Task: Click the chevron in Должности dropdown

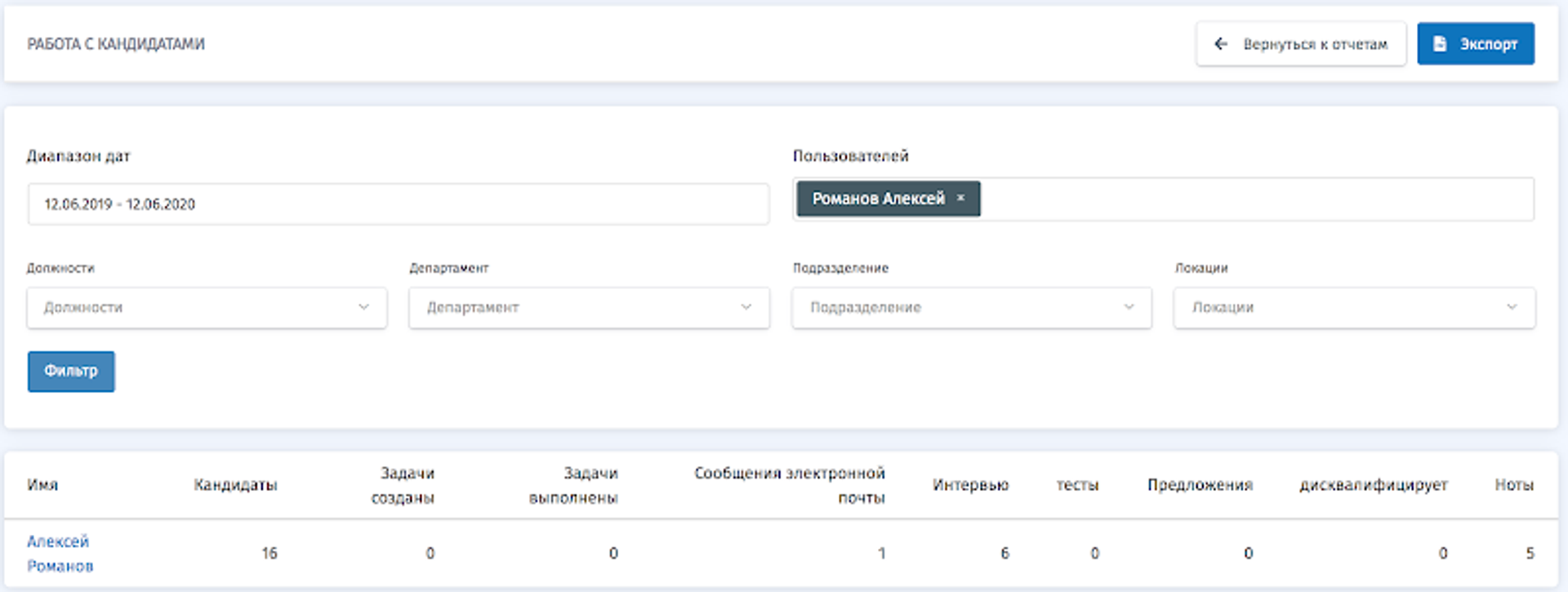Action: [x=363, y=307]
